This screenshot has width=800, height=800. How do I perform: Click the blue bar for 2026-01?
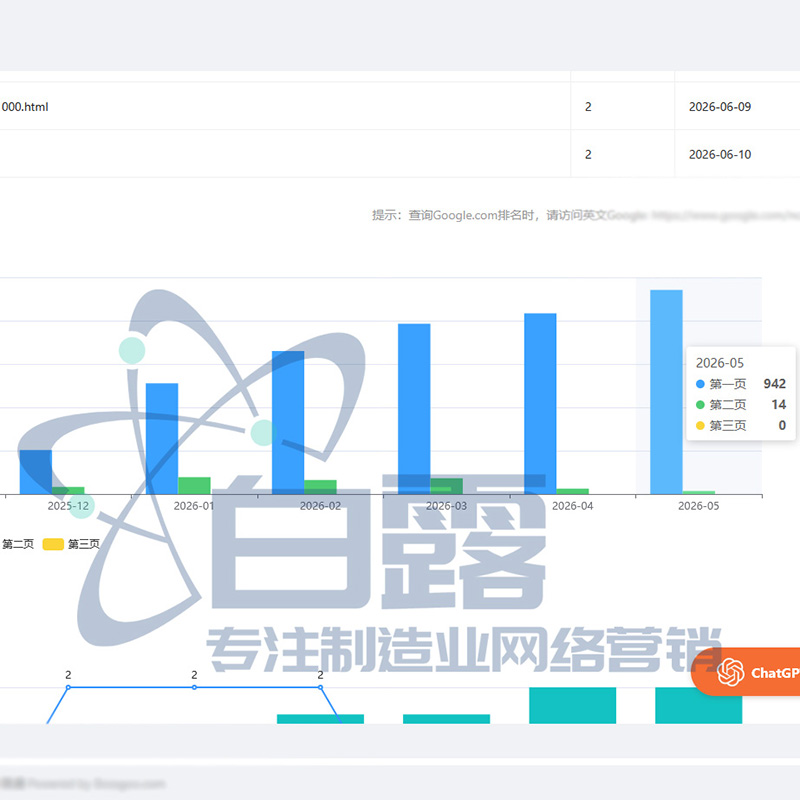(162, 439)
